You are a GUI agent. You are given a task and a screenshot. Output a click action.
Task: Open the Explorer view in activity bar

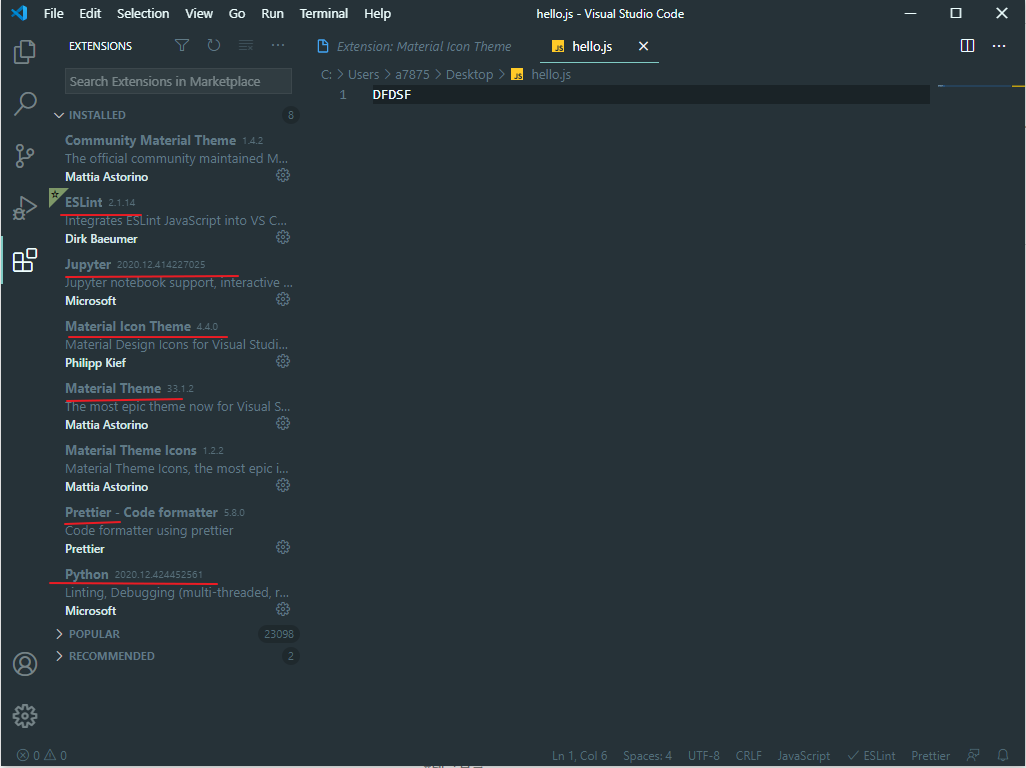point(25,52)
